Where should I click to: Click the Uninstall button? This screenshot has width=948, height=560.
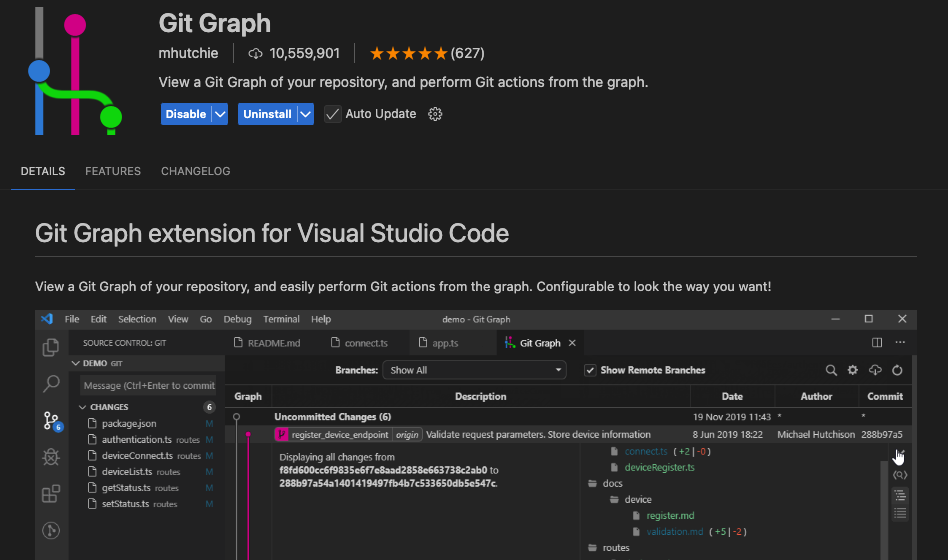coord(267,114)
